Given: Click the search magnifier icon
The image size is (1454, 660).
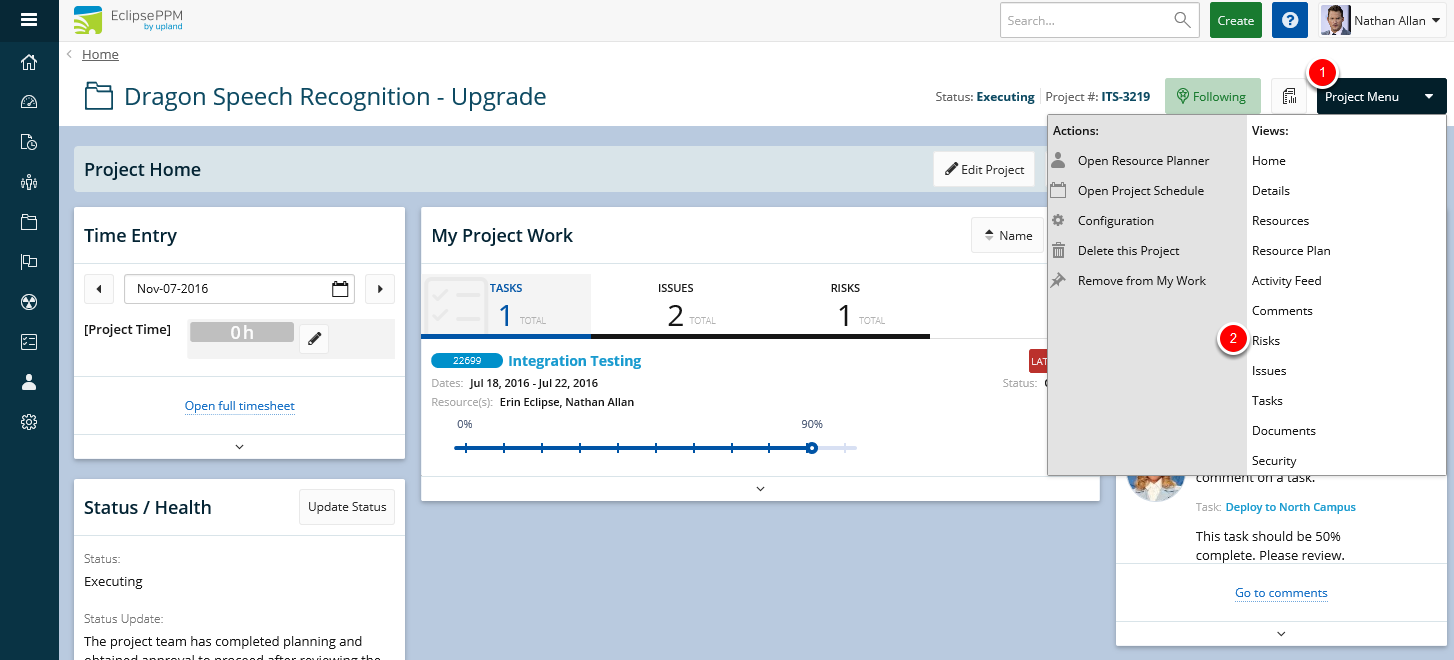Looking at the screenshot, I should 1183,20.
